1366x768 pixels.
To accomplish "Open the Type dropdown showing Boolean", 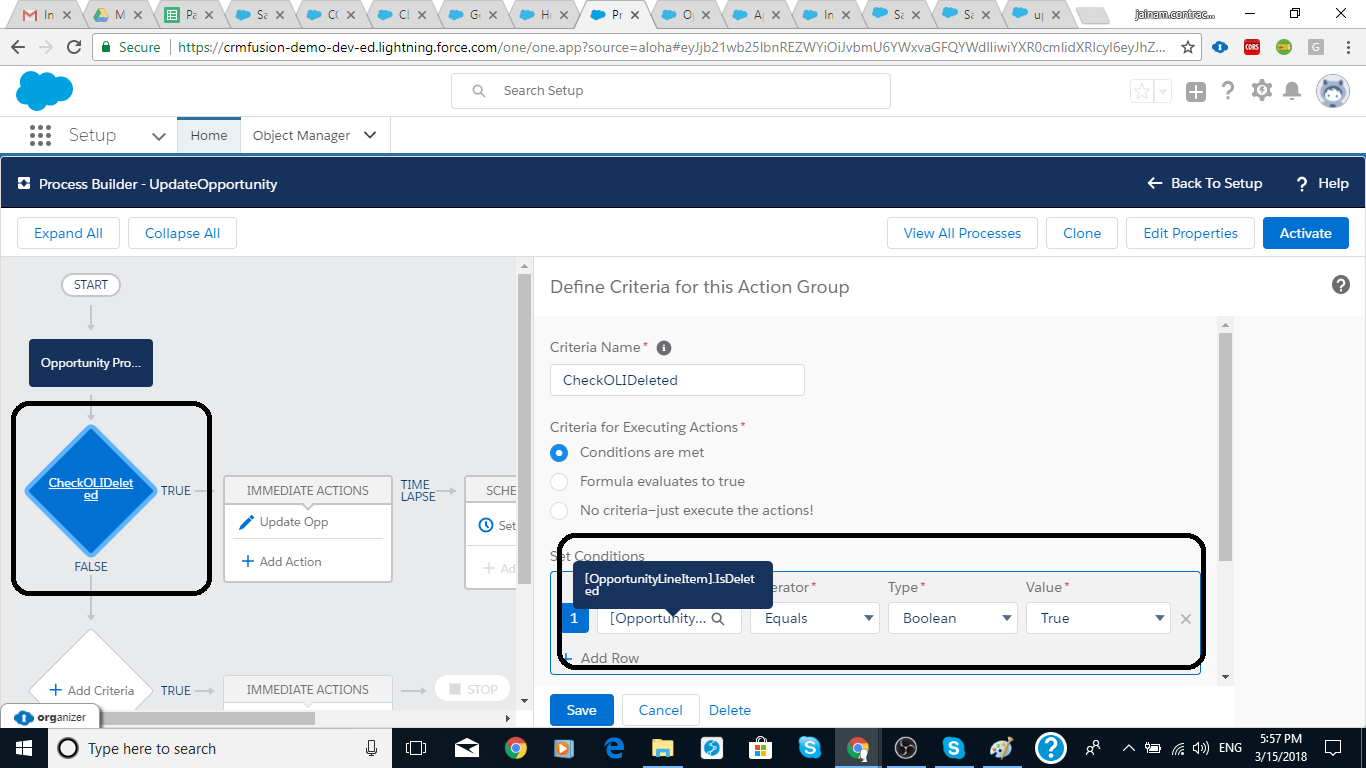I will coord(952,619).
